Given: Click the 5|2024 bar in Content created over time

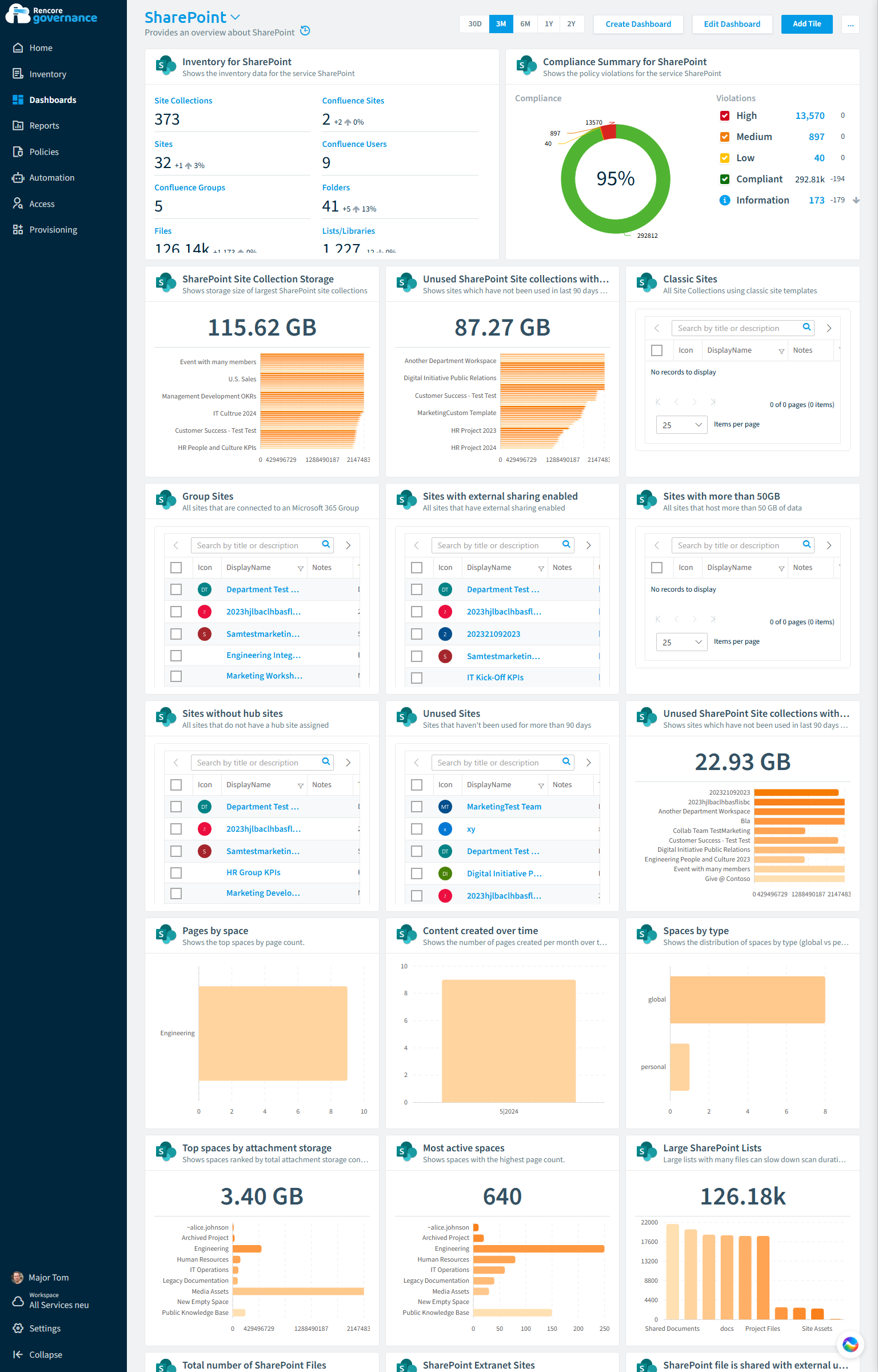Looking at the screenshot, I should [509, 1041].
